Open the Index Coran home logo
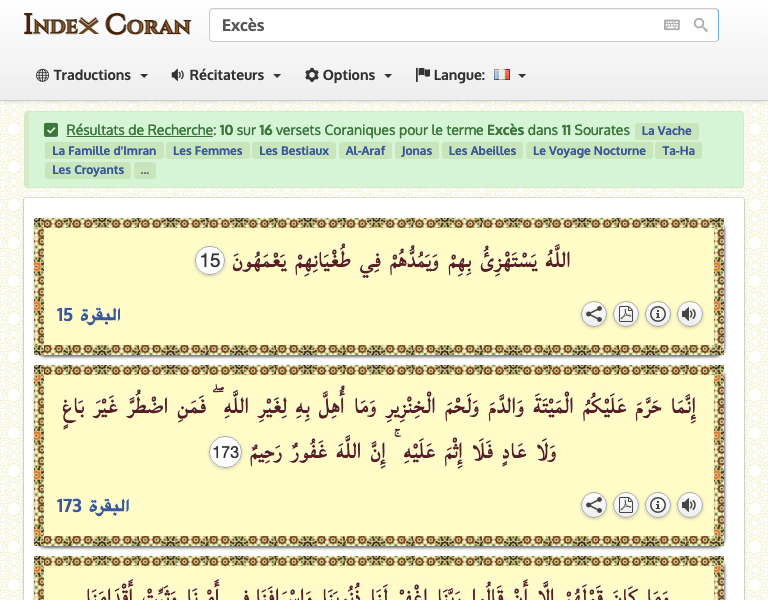The image size is (768, 600). (x=107, y=24)
